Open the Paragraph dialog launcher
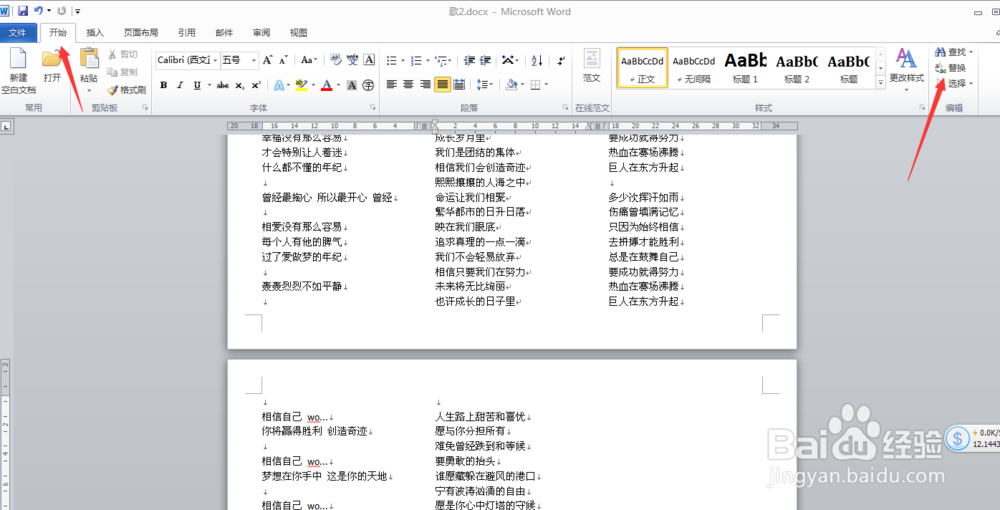The image size is (1000, 510). (565, 108)
